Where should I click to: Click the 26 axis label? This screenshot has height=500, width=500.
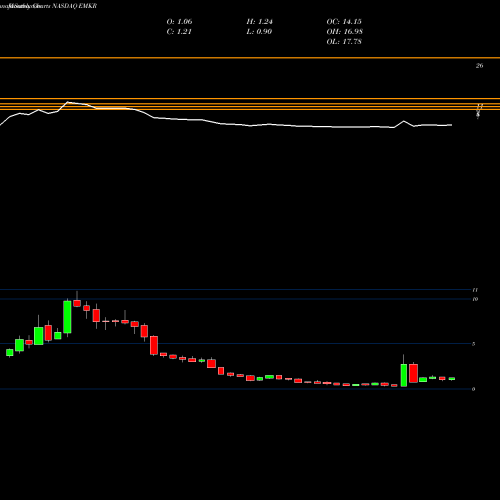point(479,66)
